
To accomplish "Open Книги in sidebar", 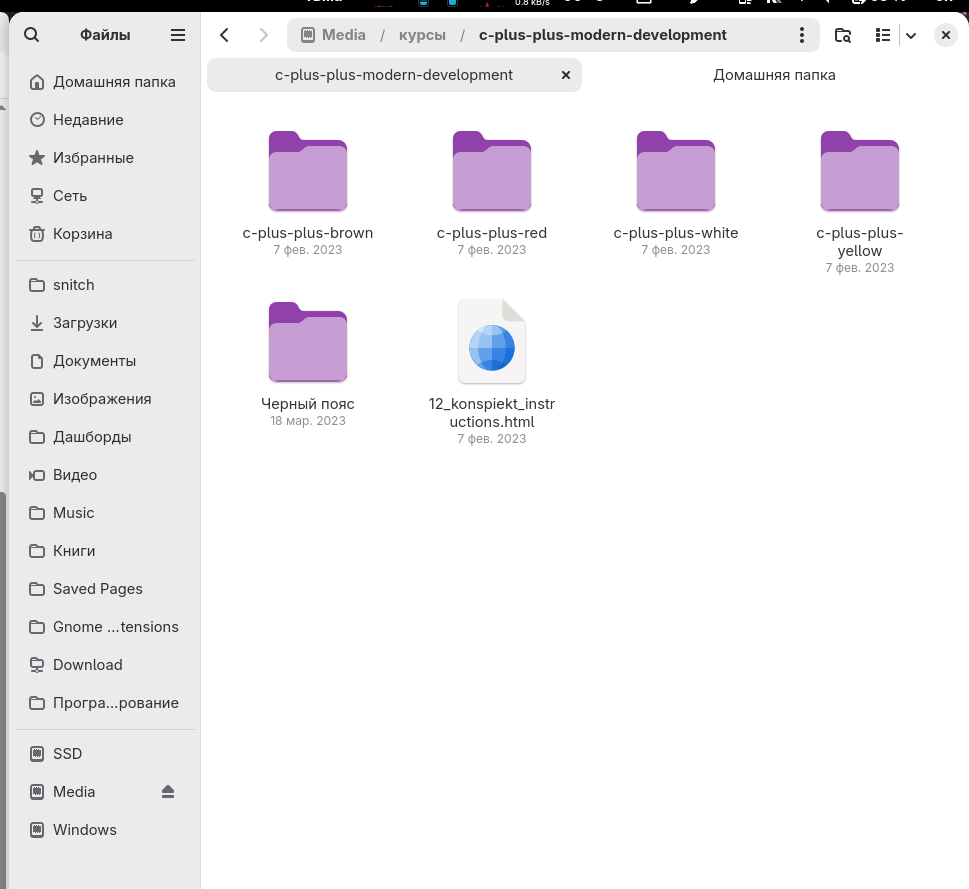I will [105, 551].
